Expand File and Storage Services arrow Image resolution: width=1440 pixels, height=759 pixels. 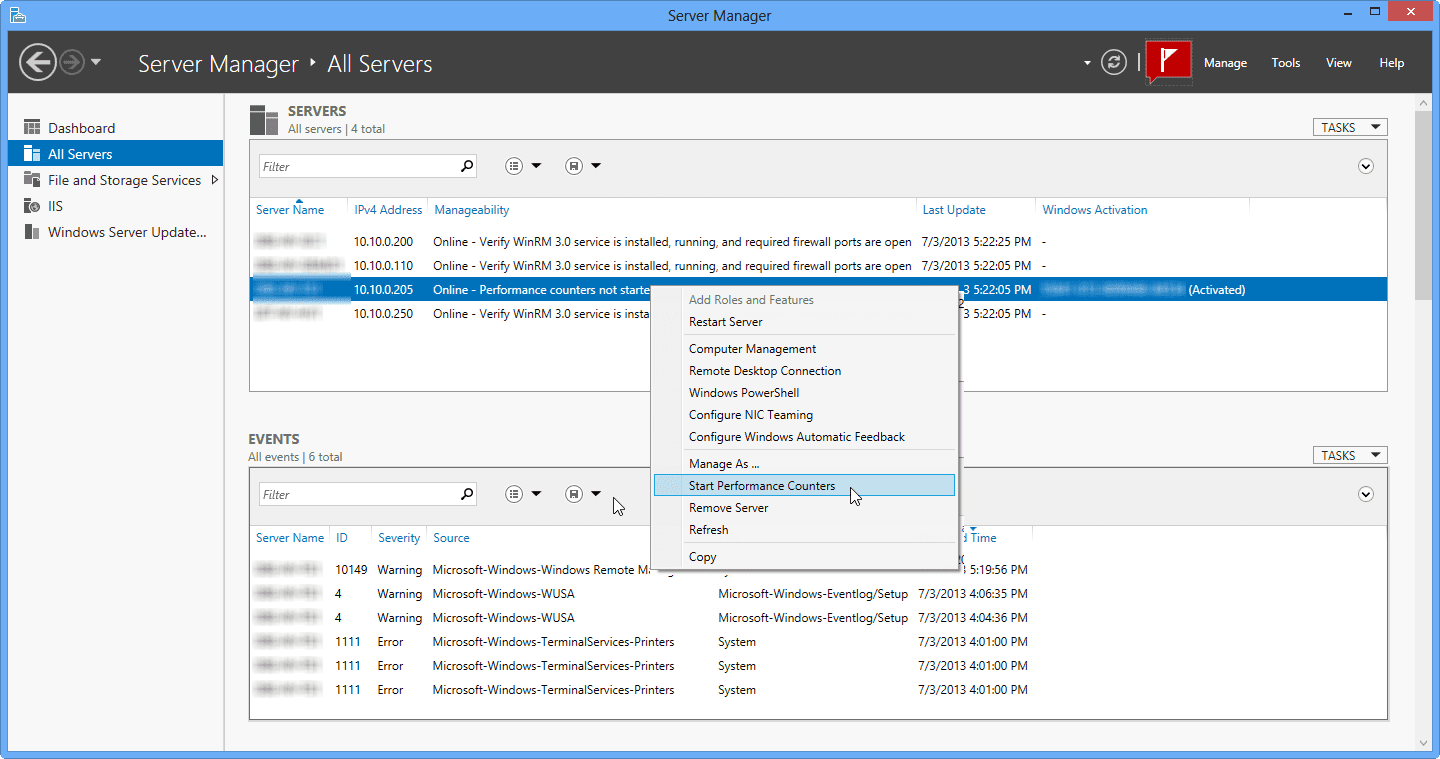pos(214,180)
